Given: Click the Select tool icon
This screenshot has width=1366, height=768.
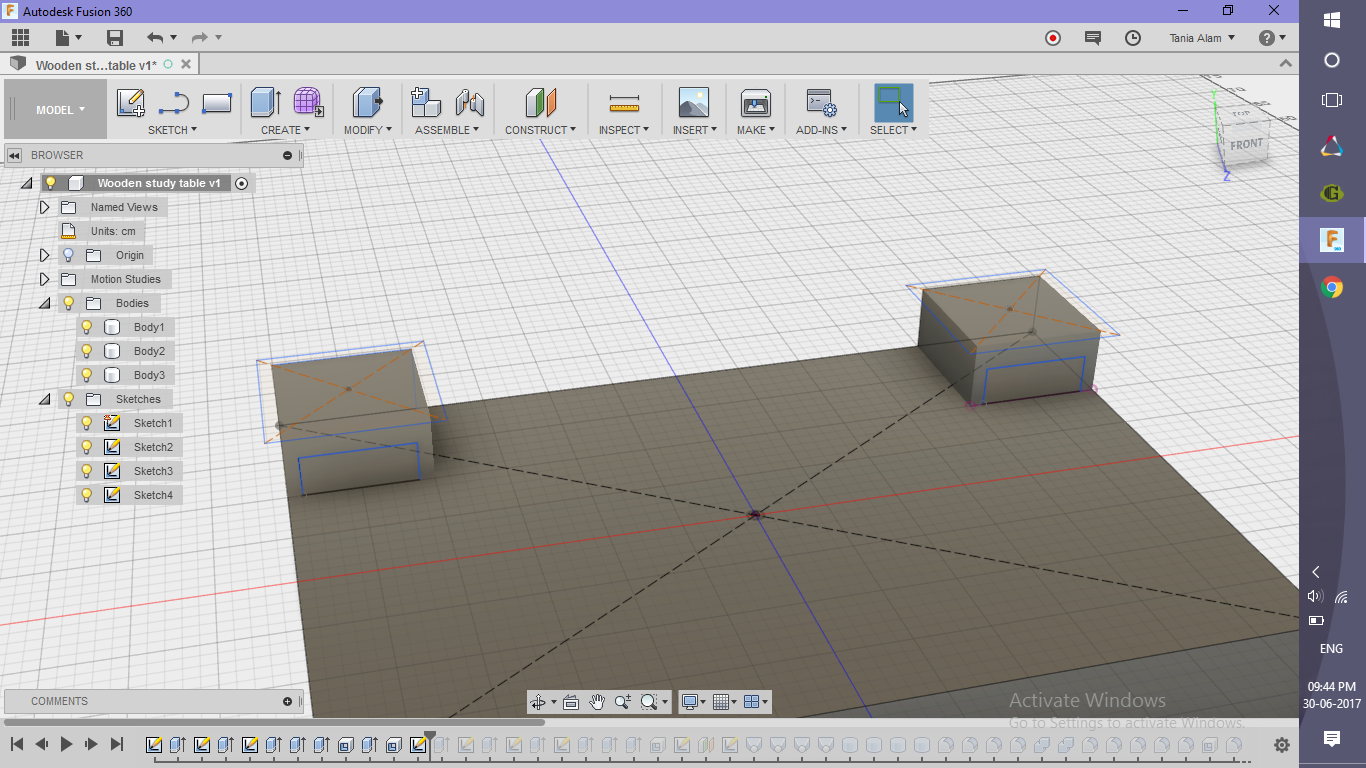Looking at the screenshot, I should pos(894,102).
